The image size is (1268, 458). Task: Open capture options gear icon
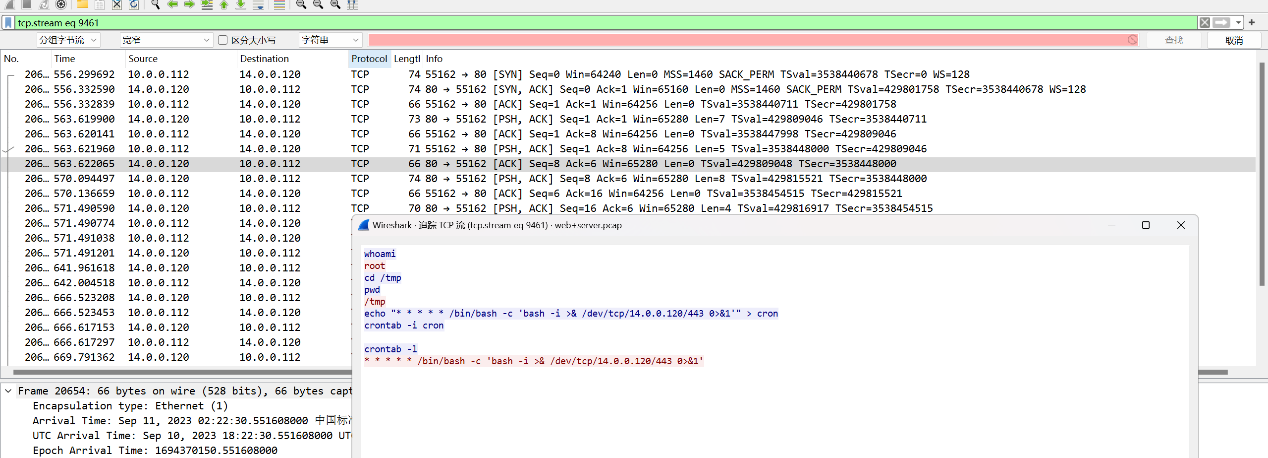pos(61,4)
